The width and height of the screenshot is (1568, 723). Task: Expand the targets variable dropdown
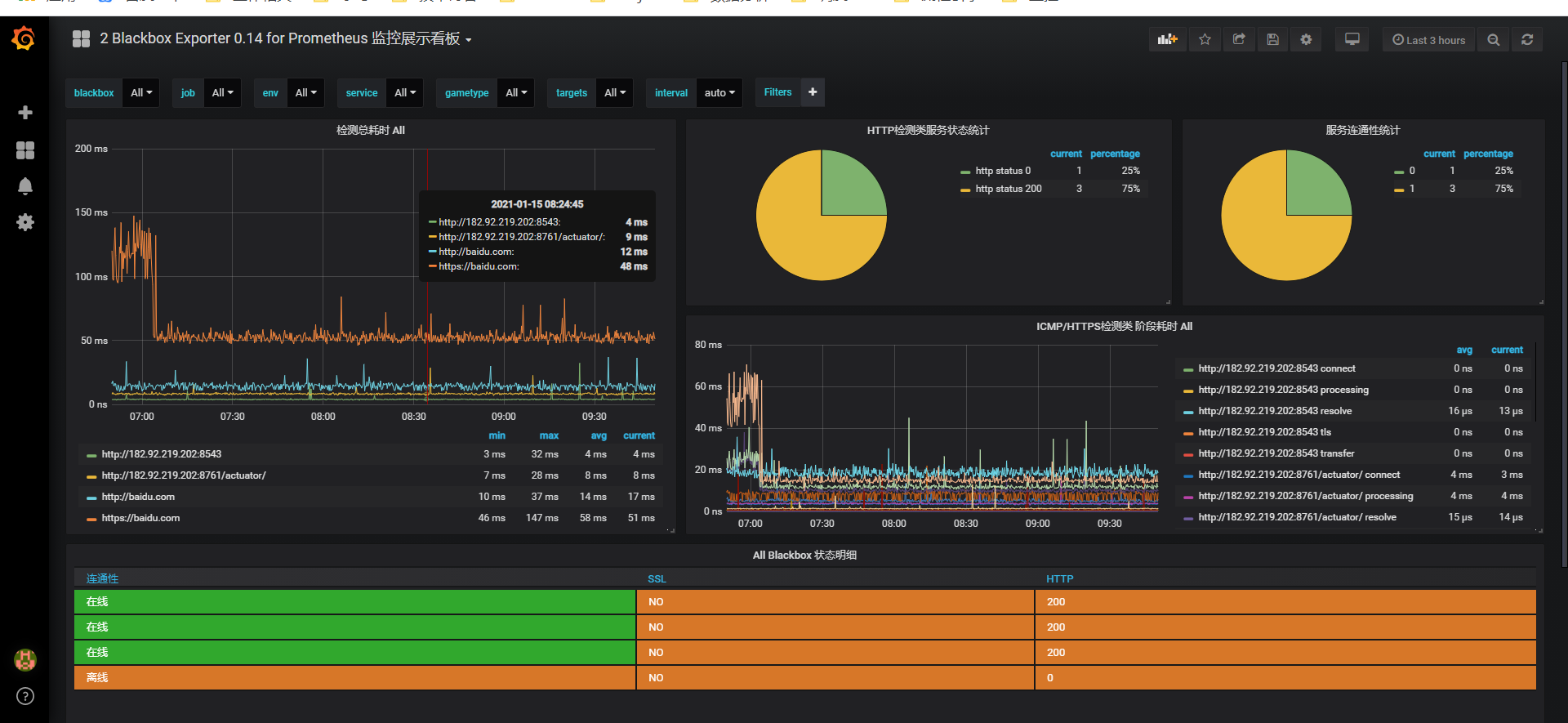[615, 93]
